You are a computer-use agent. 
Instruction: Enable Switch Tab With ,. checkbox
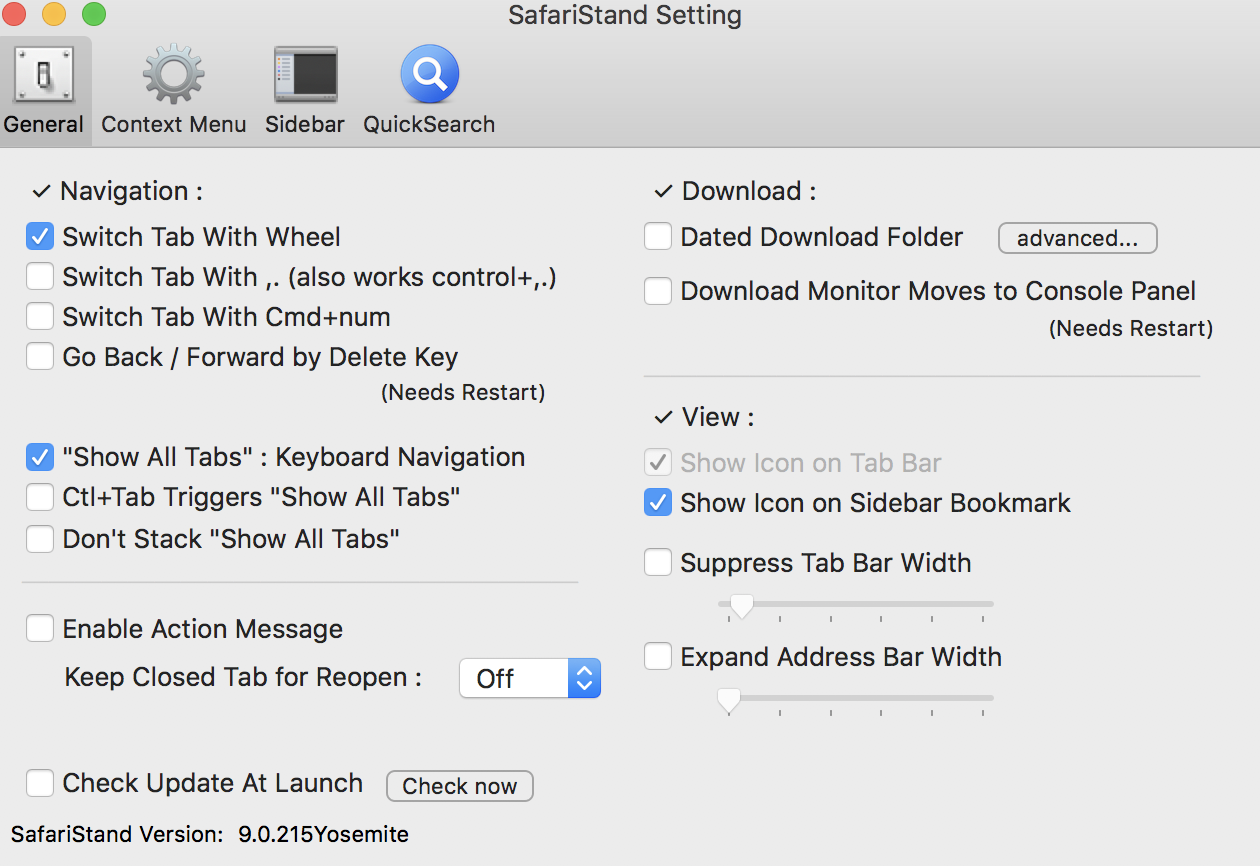point(40,276)
